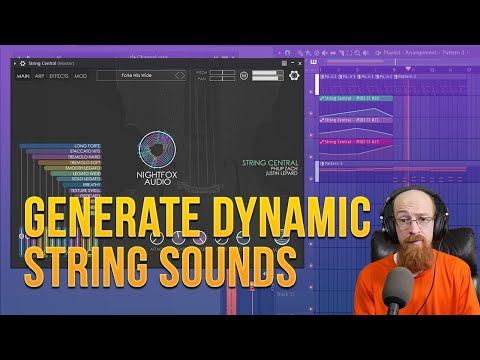Image resolution: width=480 pixels, height=360 pixels.
Task: Click the Attack knob in String Central
Action: point(156,238)
